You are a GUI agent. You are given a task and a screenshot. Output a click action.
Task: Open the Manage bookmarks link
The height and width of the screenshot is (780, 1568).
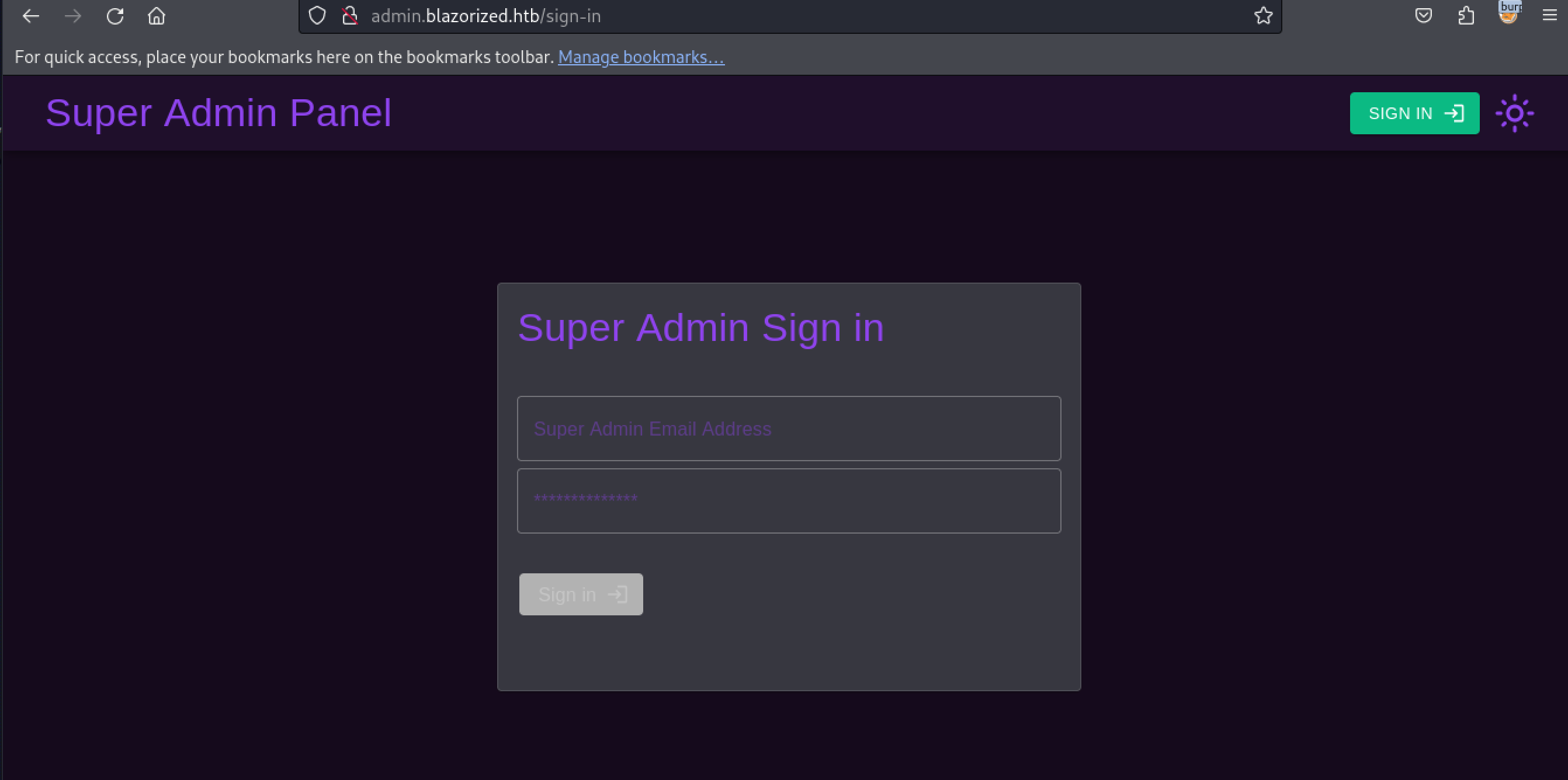pos(641,57)
